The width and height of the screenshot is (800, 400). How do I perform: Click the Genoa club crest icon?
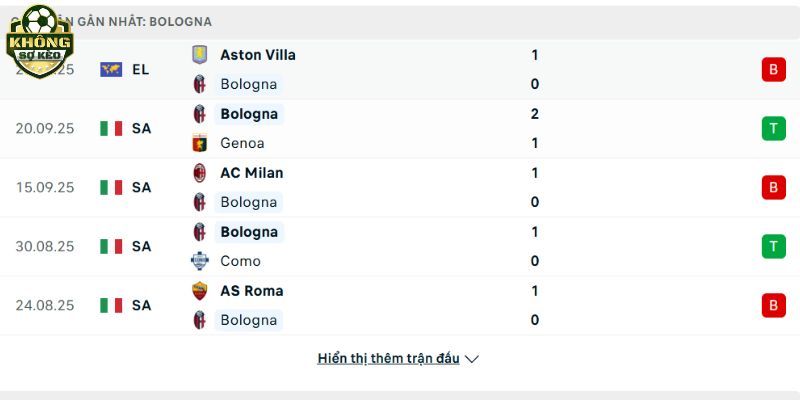tap(199, 143)
